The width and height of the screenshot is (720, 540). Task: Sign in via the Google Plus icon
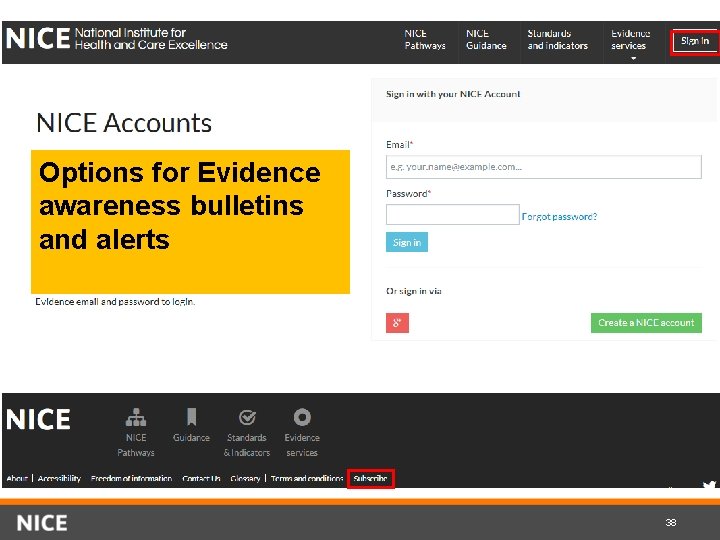(x=397, y=323)
